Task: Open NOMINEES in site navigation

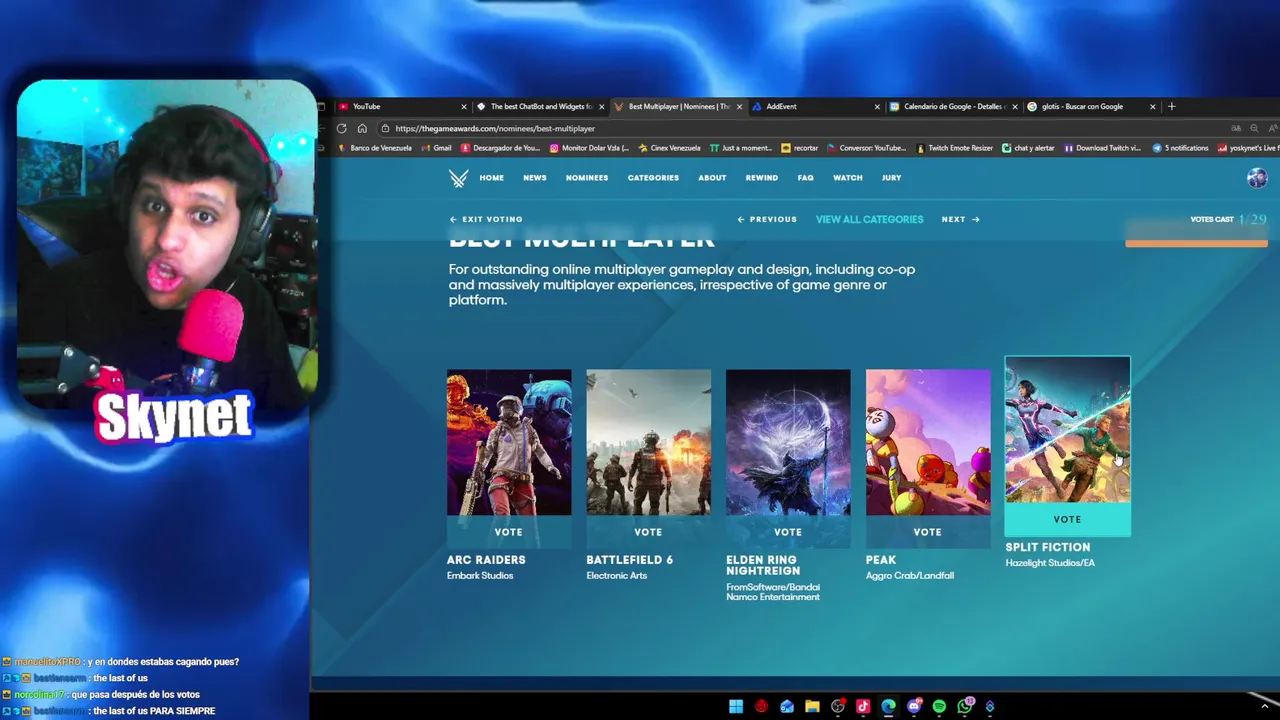Action: [587, 178]
